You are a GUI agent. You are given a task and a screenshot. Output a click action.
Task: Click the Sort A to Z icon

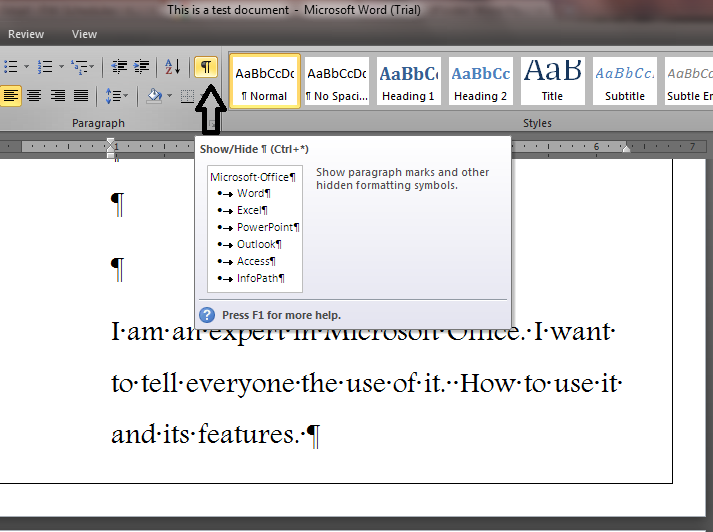[x=172, y=66]
